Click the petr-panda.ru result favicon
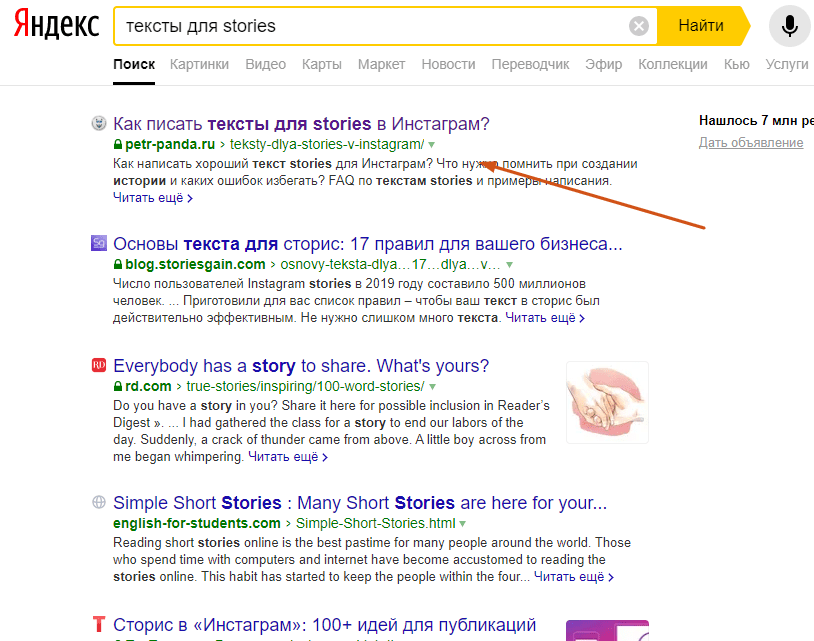Screen dimensions: 814x641 99,124
